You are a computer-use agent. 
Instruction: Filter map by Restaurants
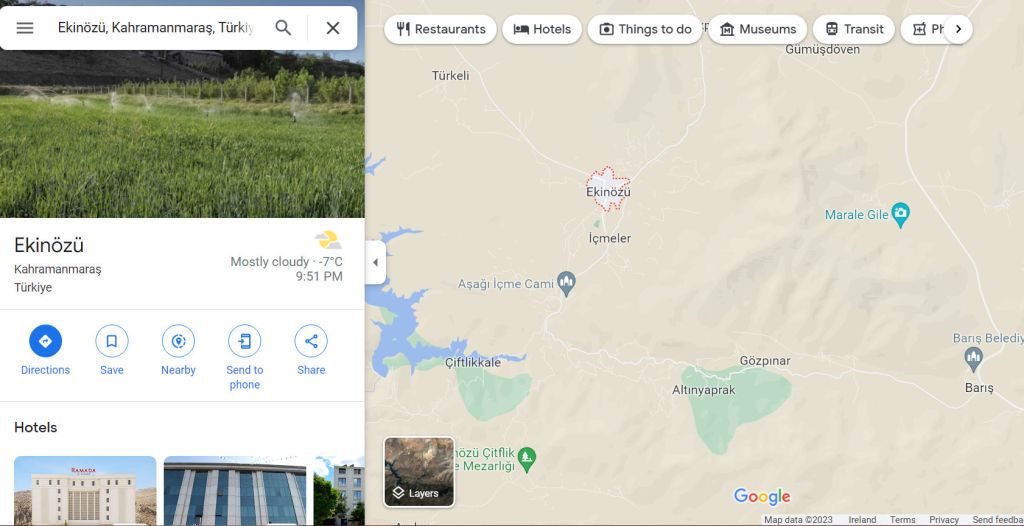pos(441,29)
